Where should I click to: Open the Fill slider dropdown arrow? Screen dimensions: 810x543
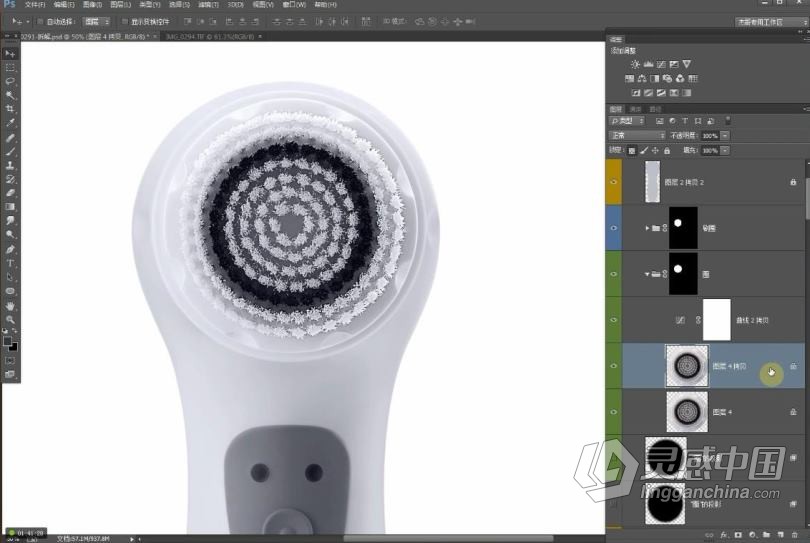(x=725, y=151)
